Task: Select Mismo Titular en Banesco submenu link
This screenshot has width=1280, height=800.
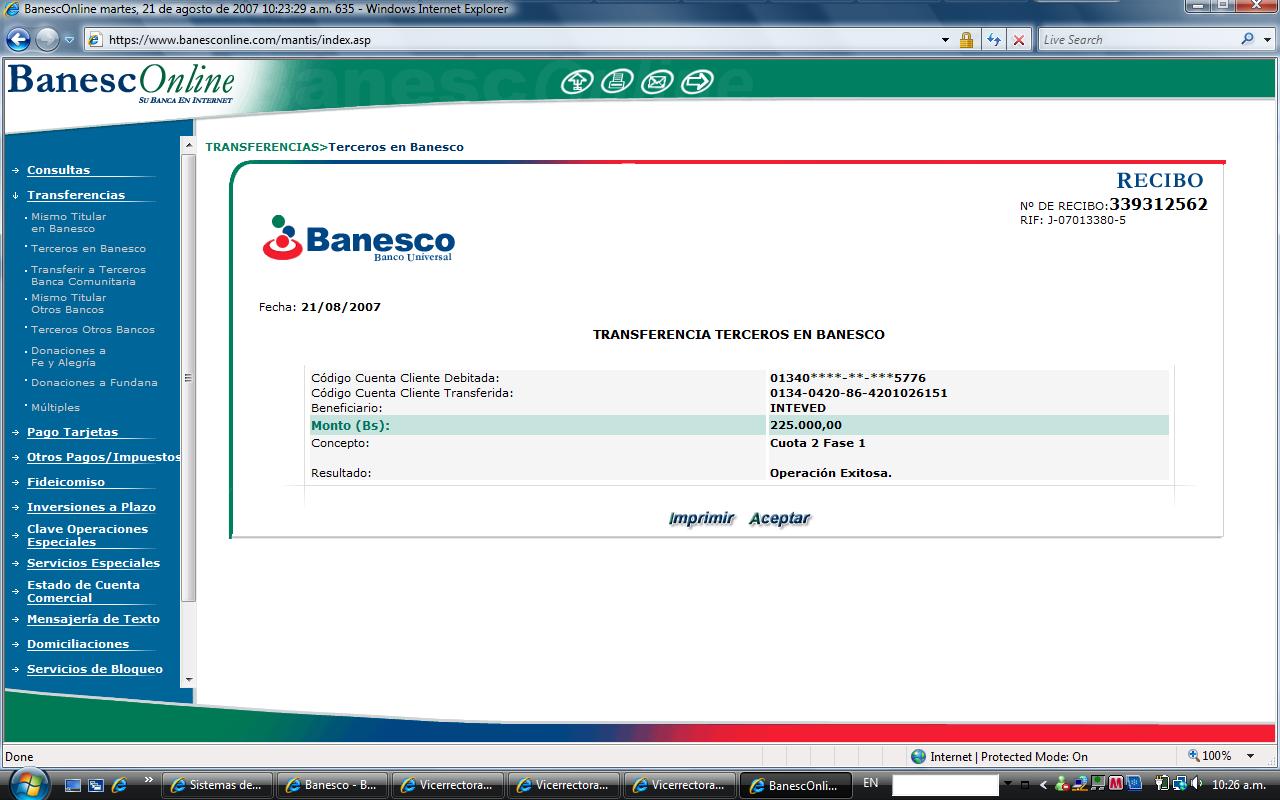Action: pos(68,222)
